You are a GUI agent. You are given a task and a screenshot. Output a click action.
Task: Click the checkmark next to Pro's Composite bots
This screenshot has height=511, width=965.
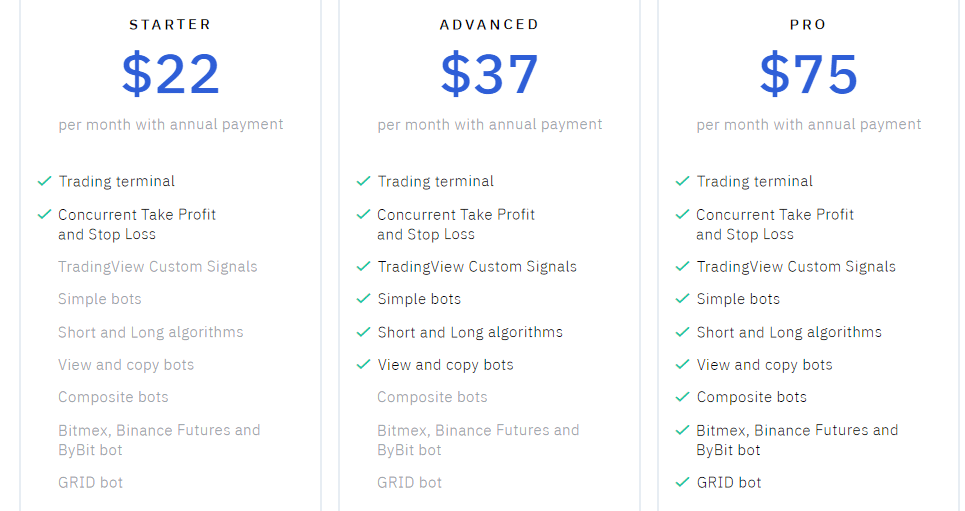(x=682, y=396)
